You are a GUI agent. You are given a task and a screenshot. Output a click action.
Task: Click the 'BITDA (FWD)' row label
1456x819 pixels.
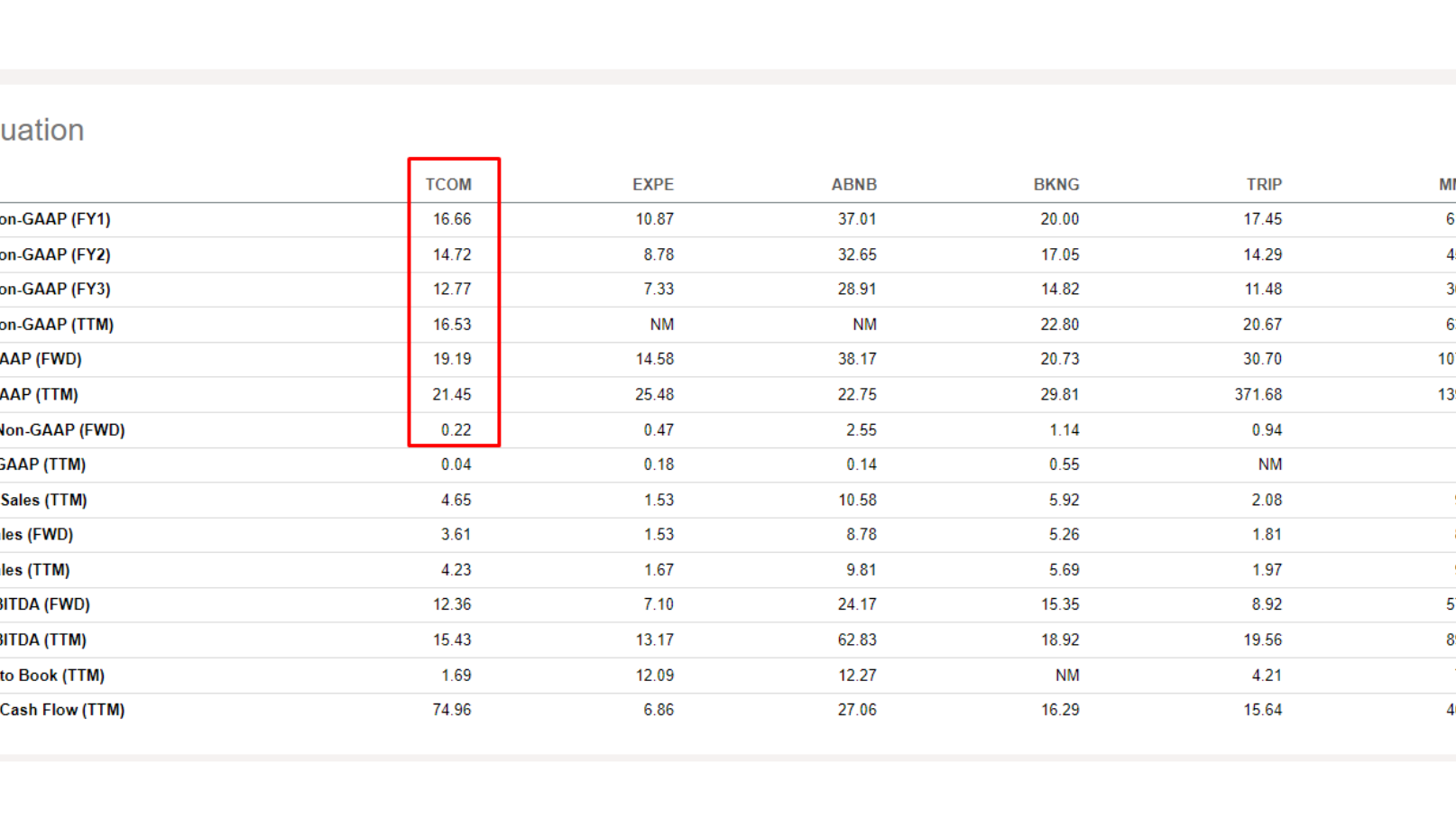coord(45,604)
